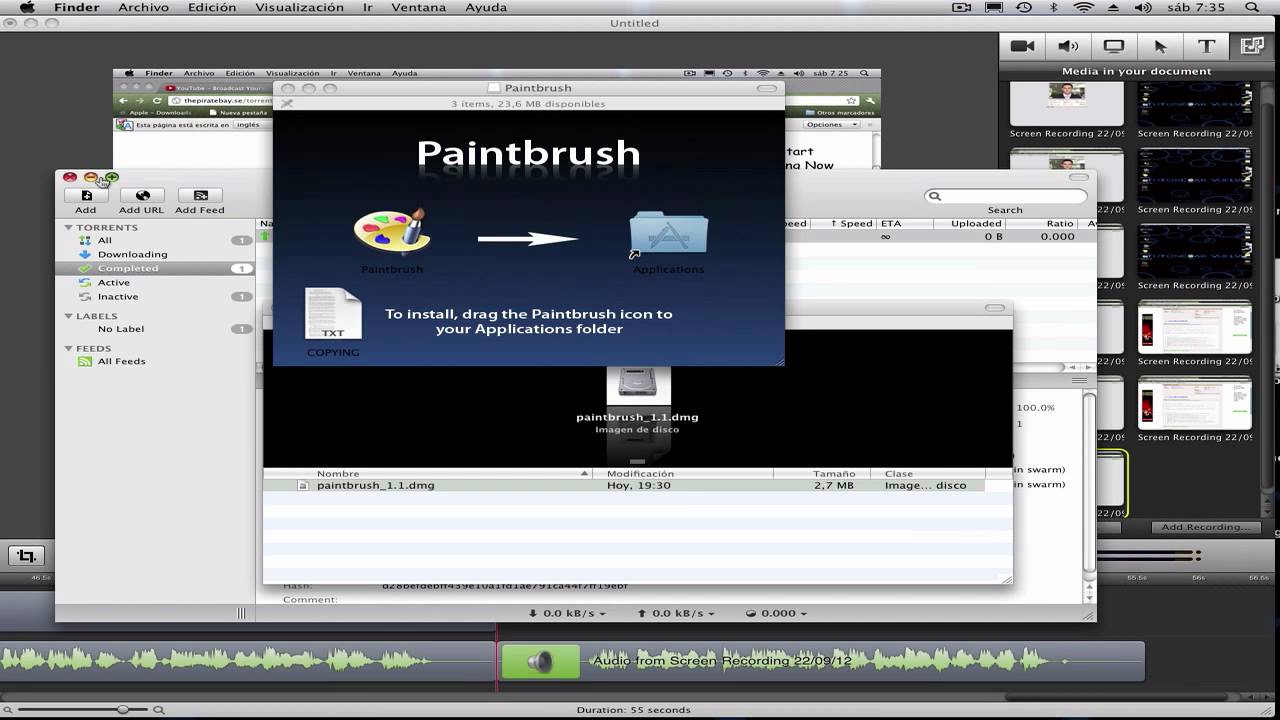Image resolution: width=1280 pixels, height=720 pixels.
Task: Click the Modificación column header
Action: 683,474
